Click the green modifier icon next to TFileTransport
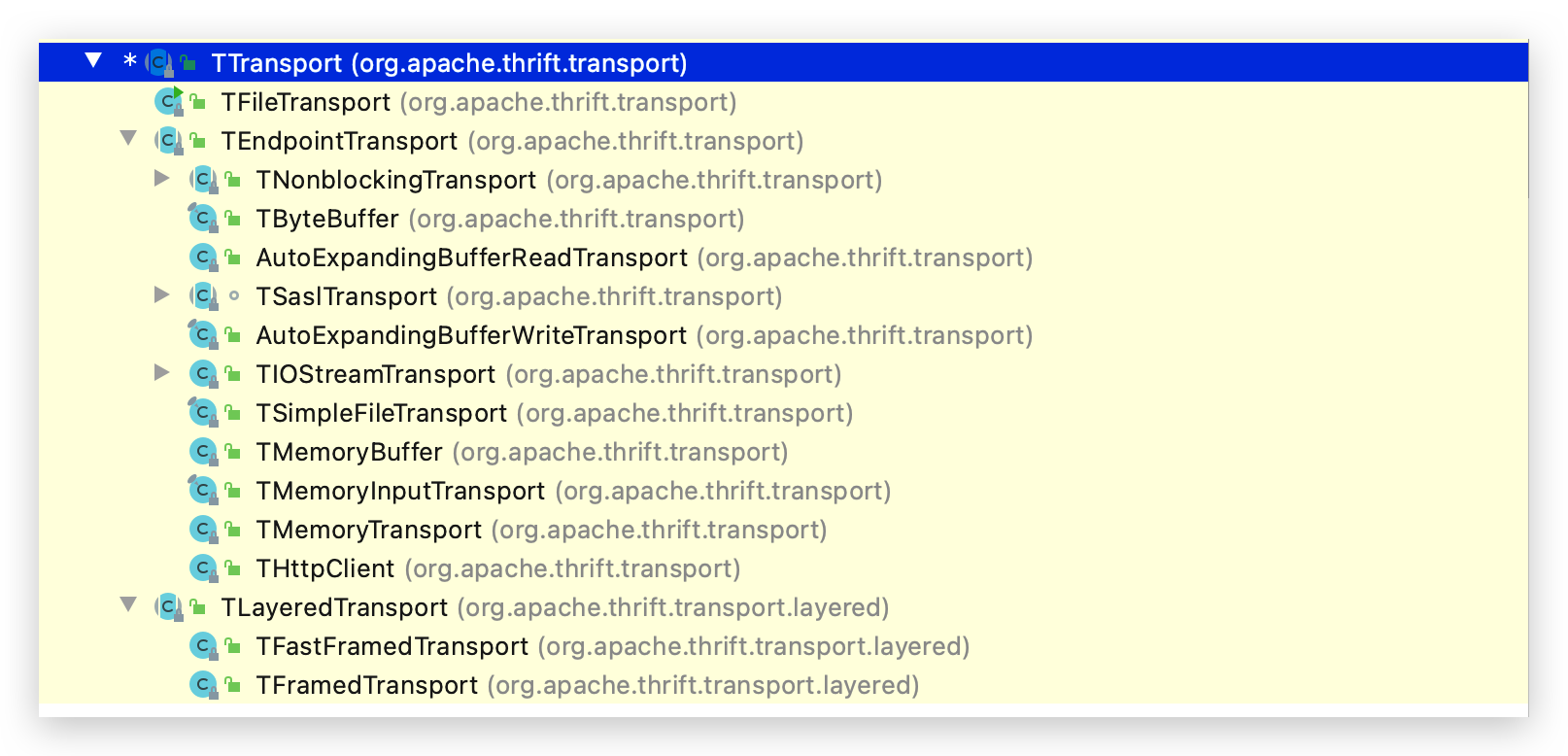 192,100
